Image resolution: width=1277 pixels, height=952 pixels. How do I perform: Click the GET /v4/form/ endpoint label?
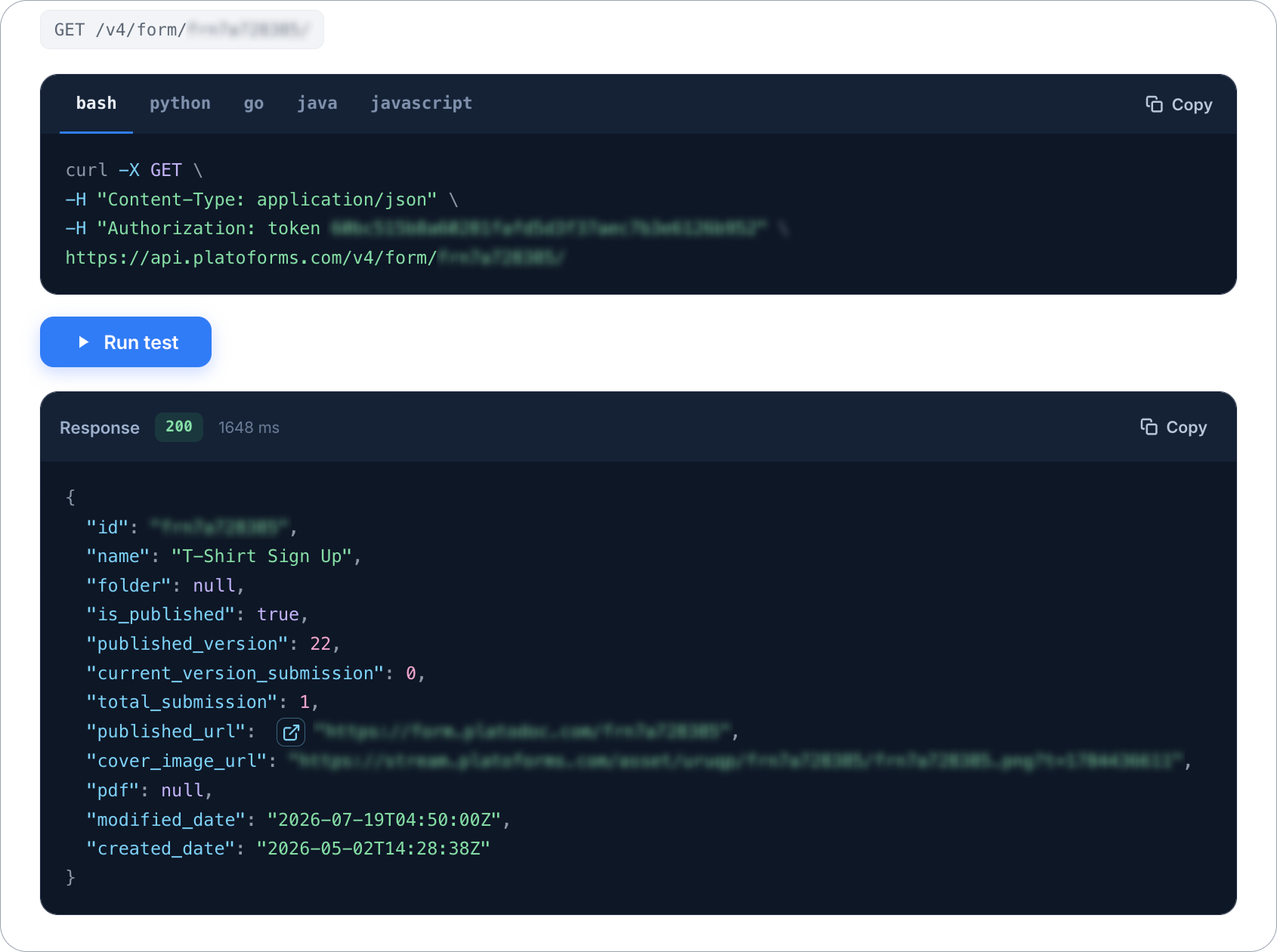click(182, 29)
